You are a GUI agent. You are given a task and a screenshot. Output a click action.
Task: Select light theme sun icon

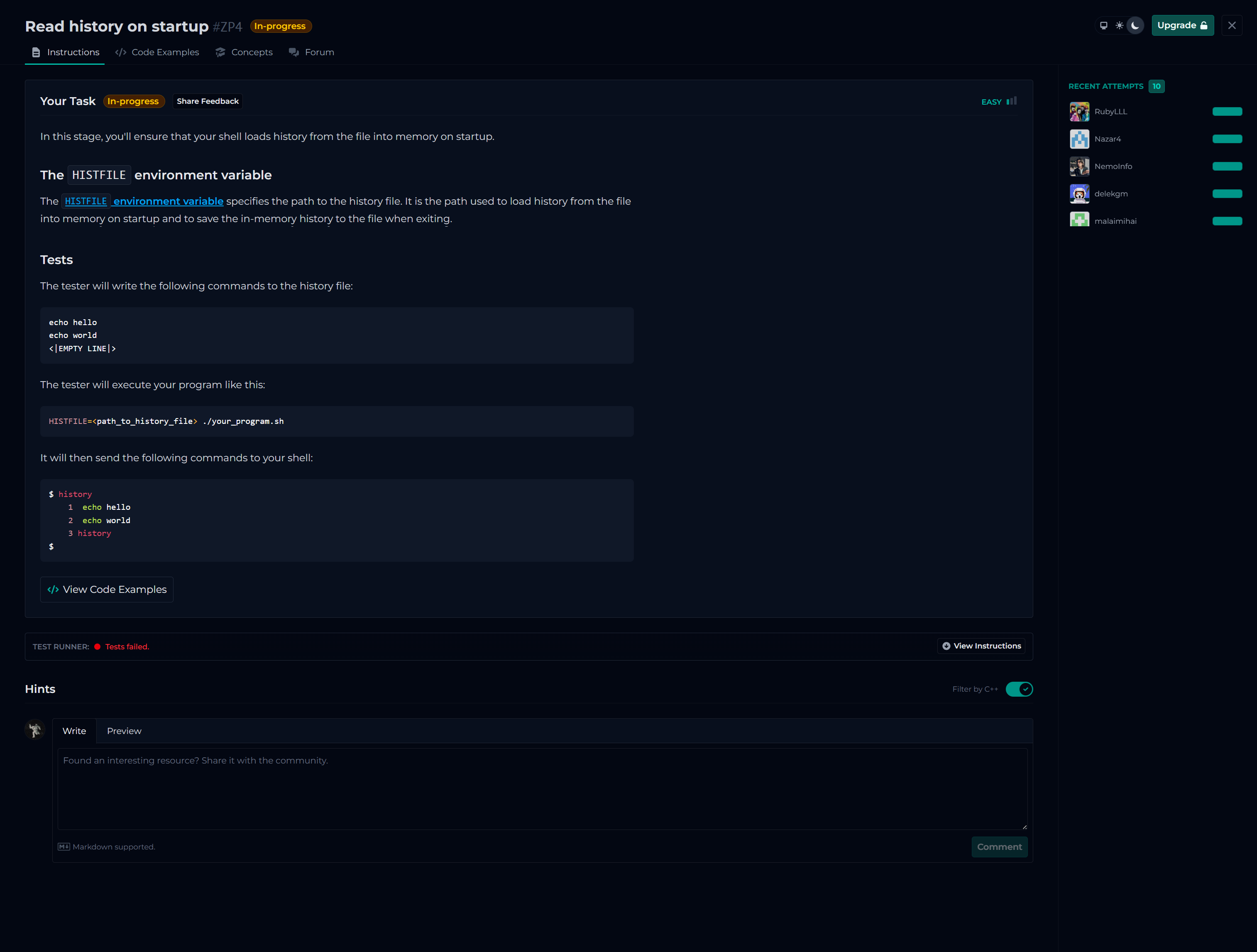tap(1120, 26)
